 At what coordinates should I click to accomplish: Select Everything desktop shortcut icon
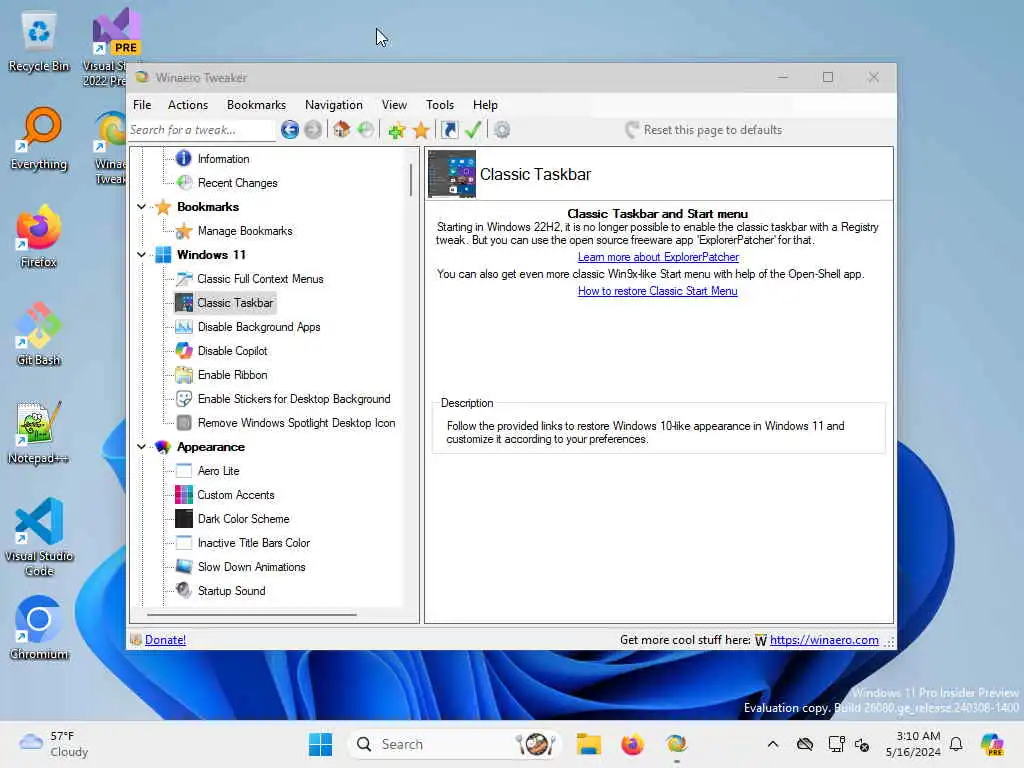(x=39, y=139)
